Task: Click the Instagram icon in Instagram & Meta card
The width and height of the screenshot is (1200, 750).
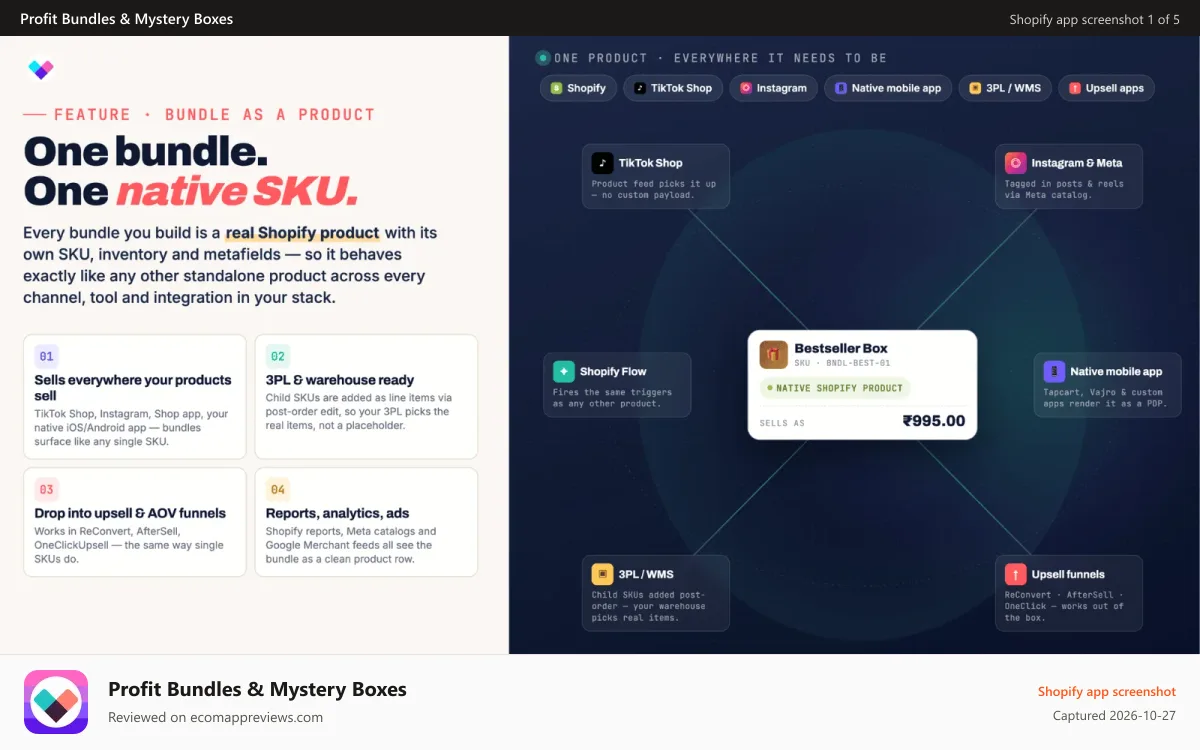Action: click(1015, 163)
